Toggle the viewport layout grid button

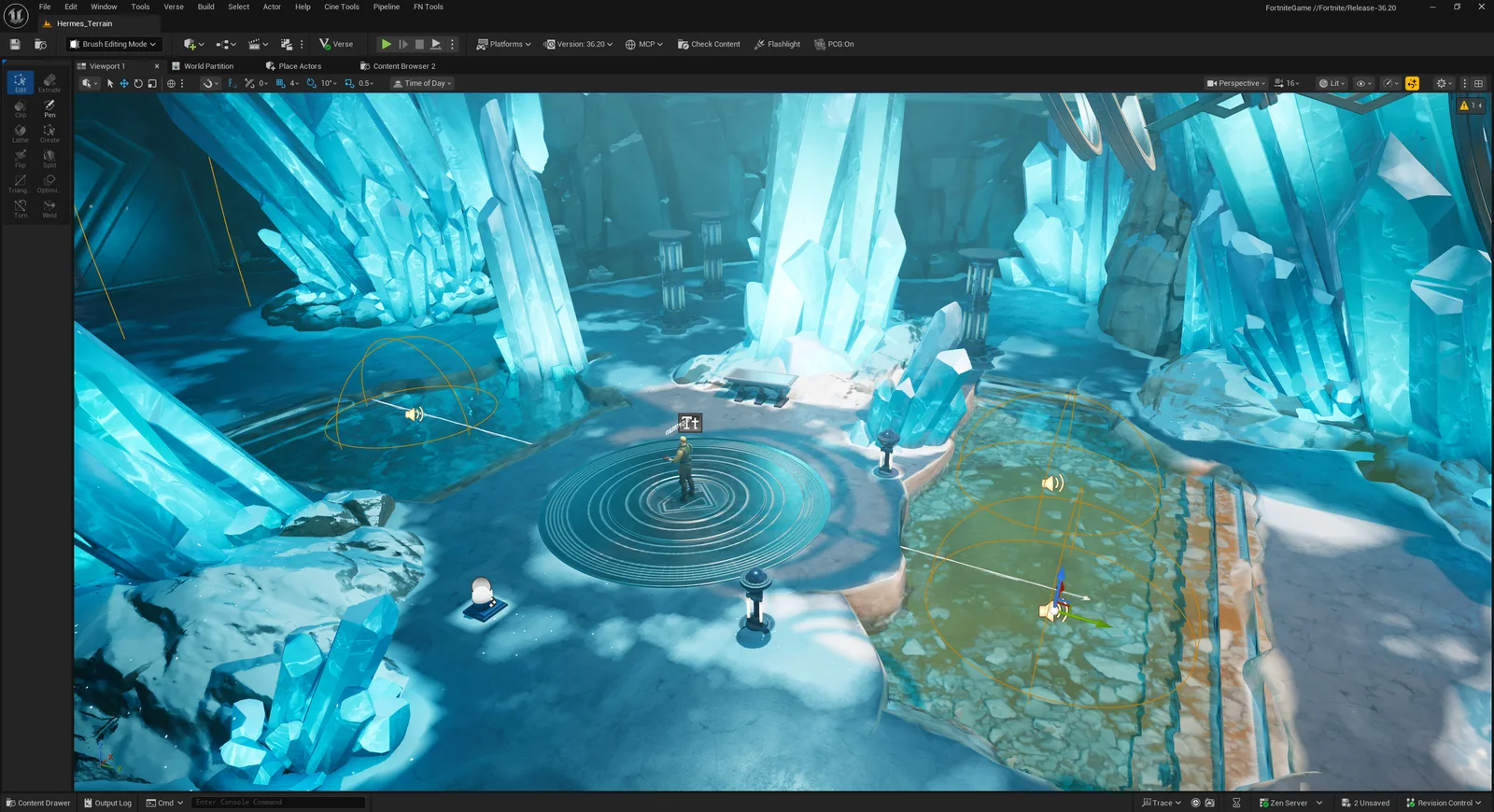pyautogui.click(x=1478, y=83)
